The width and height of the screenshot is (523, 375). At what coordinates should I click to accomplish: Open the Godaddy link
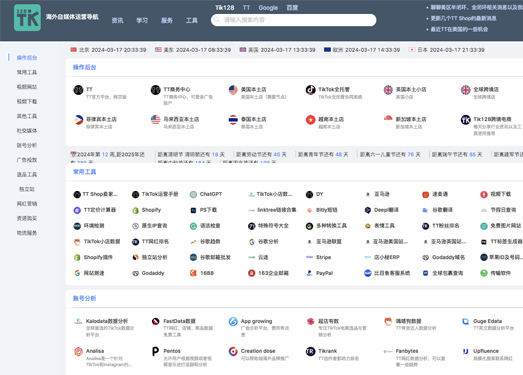(153, 273)
